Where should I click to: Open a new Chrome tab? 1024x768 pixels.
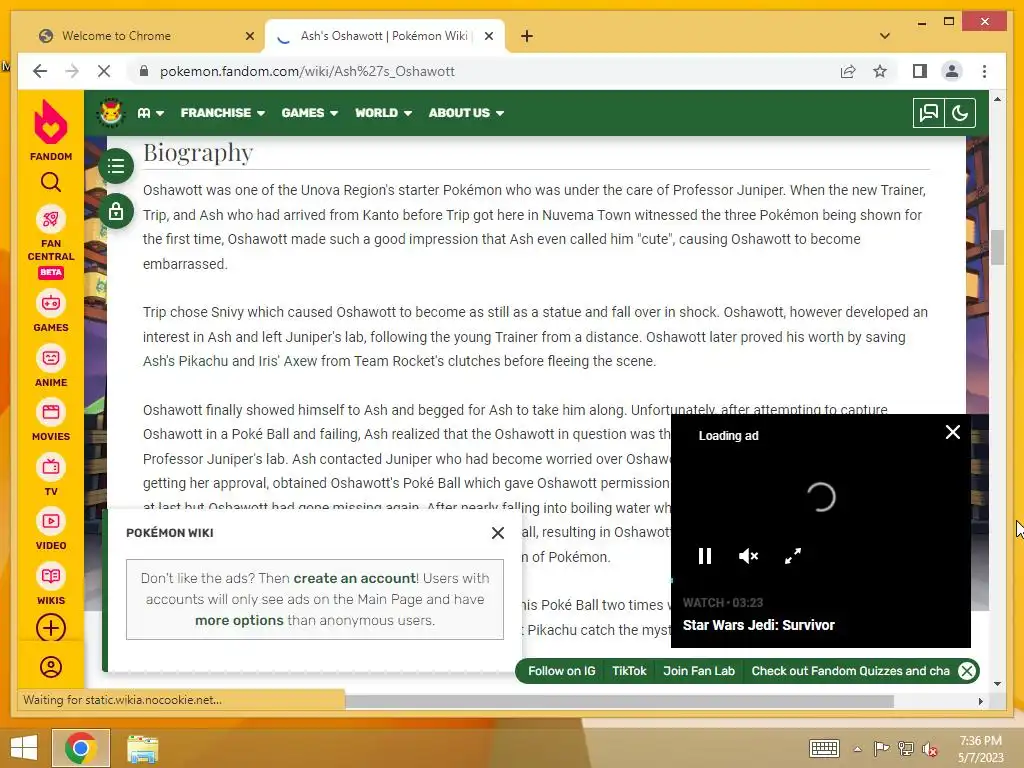[527, 36]
